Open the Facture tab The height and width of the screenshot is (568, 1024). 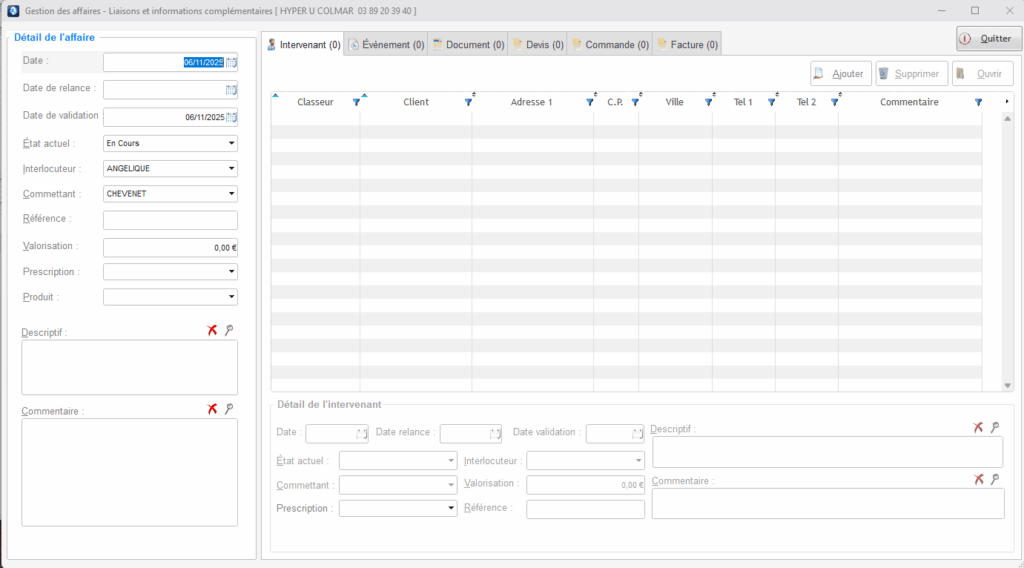tap(687, 44)
